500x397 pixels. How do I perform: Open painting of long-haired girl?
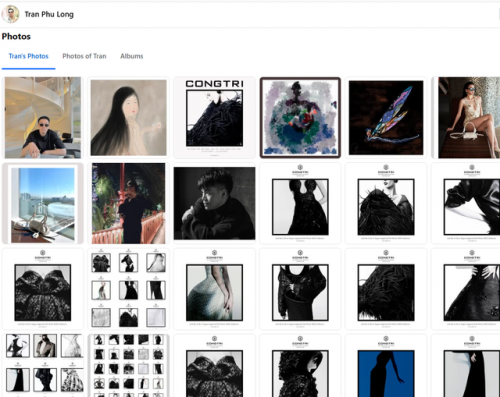click(129, 117)
